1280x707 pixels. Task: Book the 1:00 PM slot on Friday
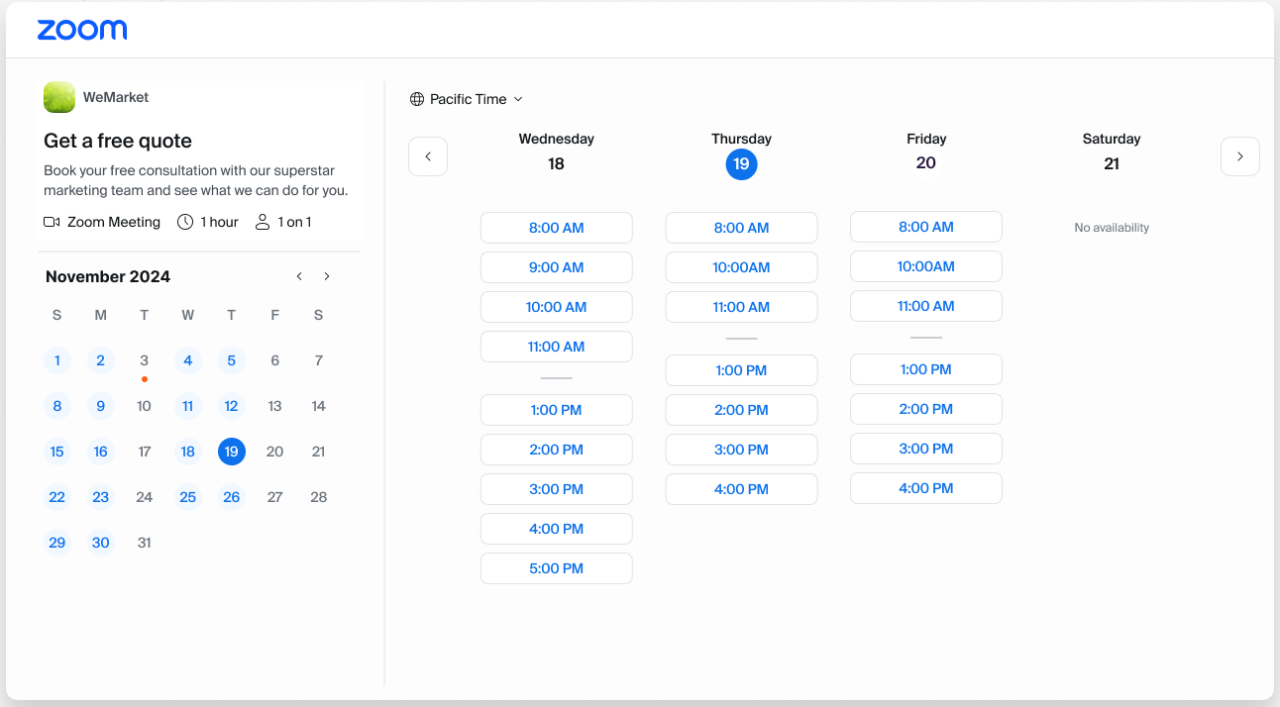925,369
